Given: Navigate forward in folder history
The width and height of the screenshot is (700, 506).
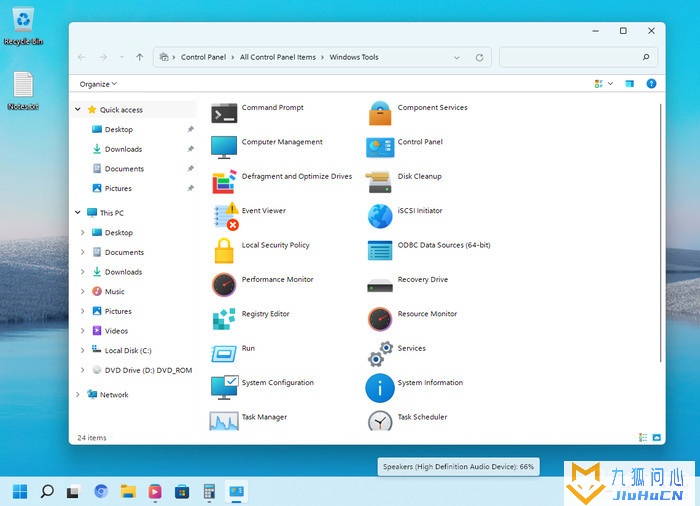Looking at the screenshot, I should [x=103, y=57].
